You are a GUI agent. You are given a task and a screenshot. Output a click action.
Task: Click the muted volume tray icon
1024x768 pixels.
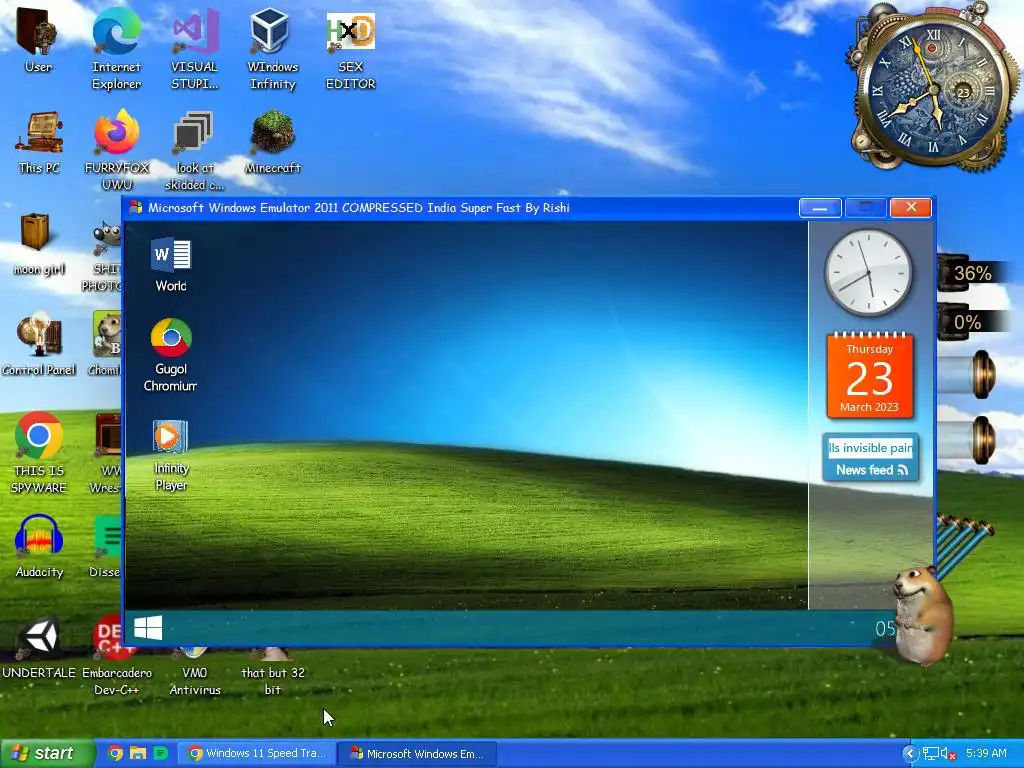pyautogui.click(x=948, y=754)
